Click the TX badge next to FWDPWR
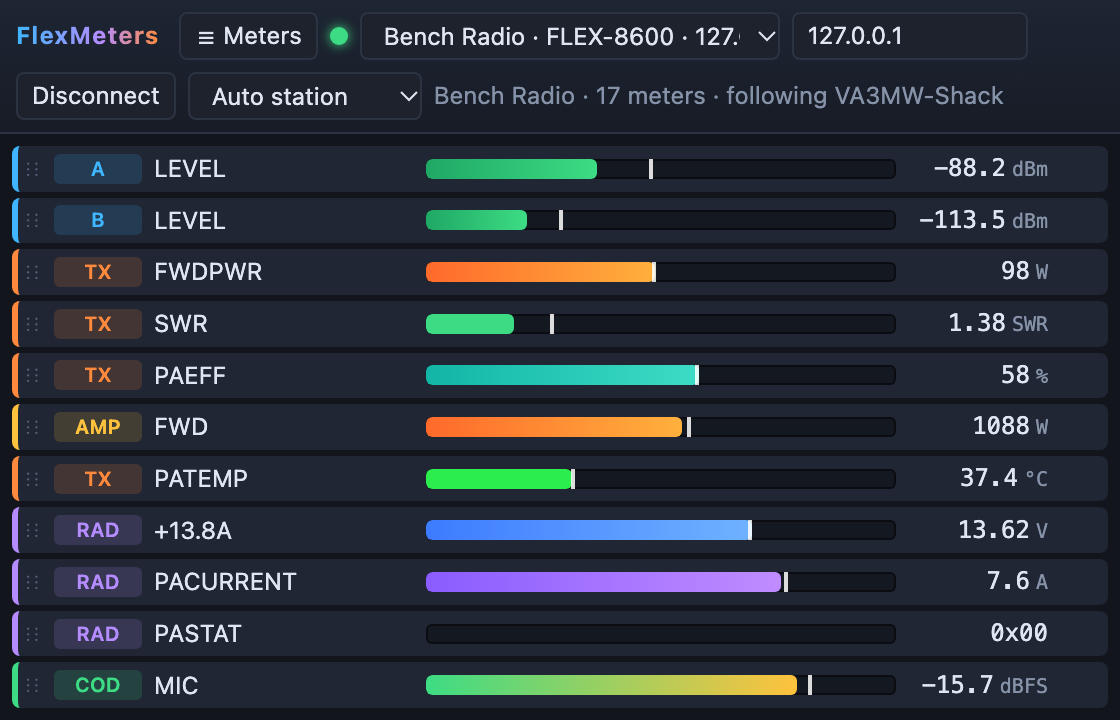Image resolution: width=1120 pixels, height=720 pixels. [98, 272]
